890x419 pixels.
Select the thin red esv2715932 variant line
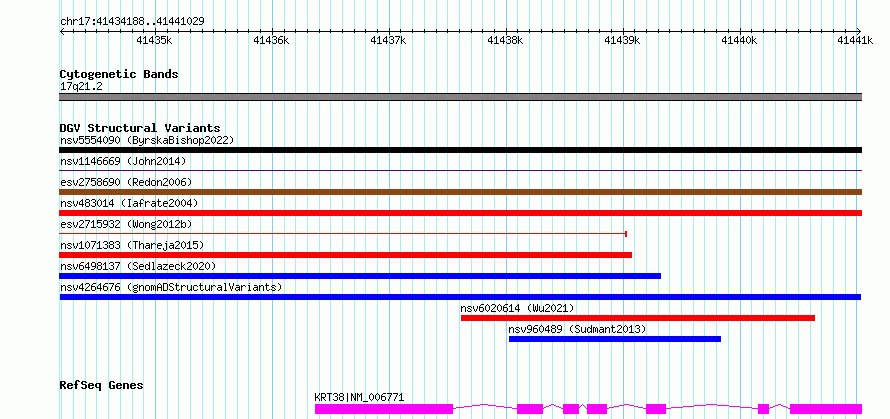[x=343, y=233]
